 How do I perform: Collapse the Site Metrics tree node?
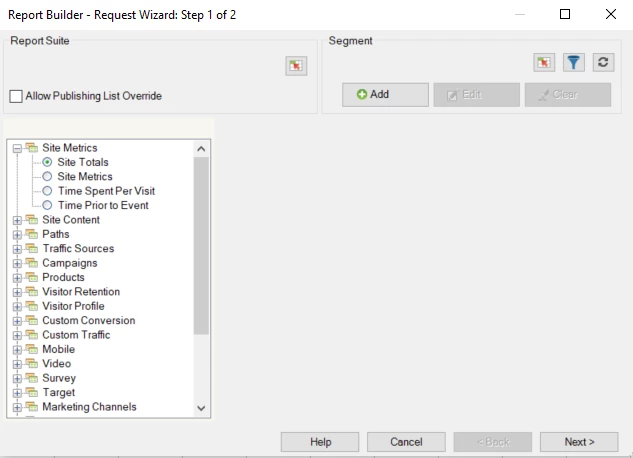click(17, 148)
